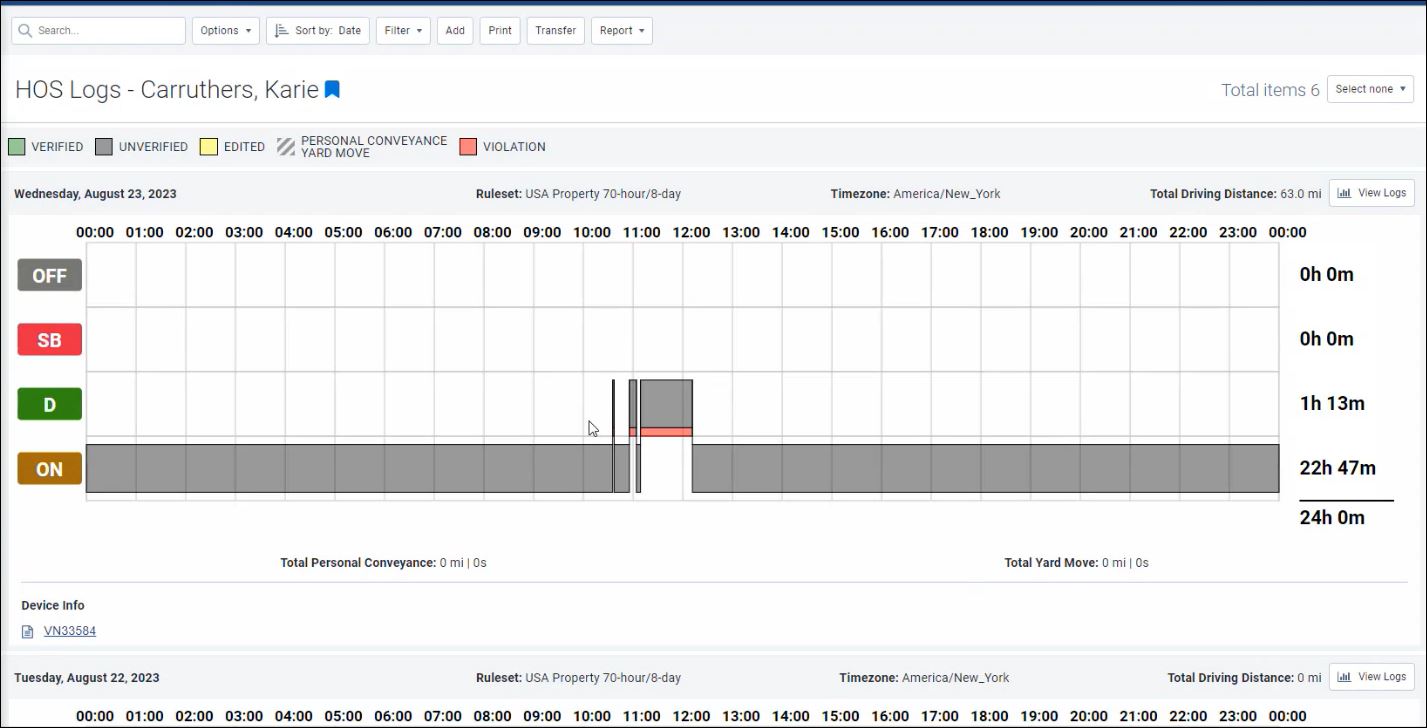Open the Options dropdown
The width and height of the screenshot is (1427, 728).
coord(225,31)
